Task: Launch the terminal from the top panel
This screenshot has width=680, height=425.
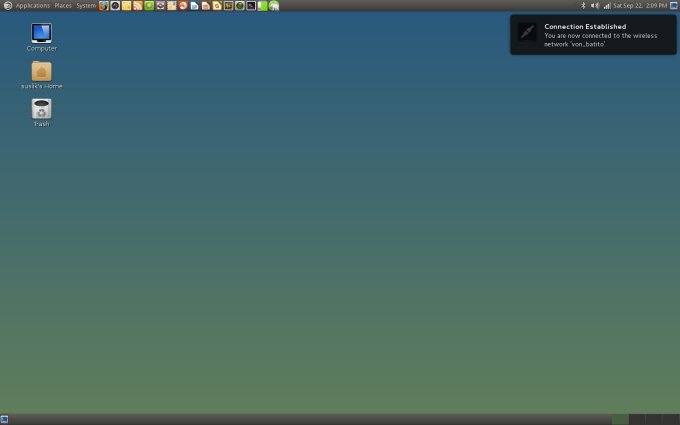Action: [251, 6]
